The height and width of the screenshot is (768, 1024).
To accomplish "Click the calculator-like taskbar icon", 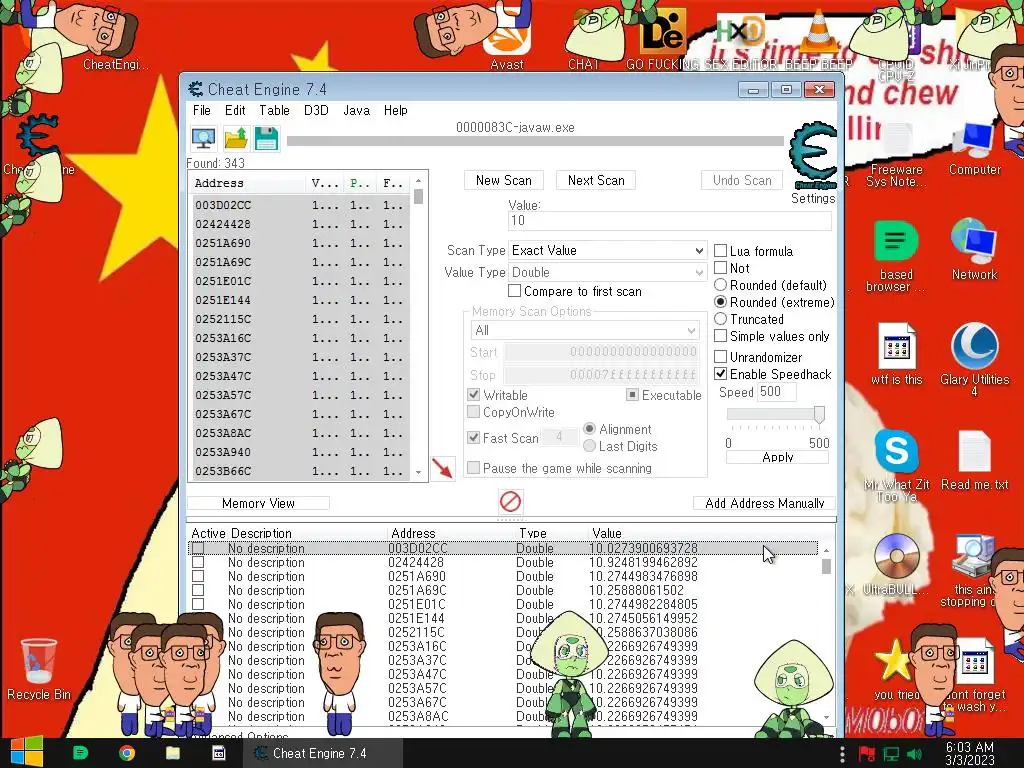I will [x=219, y=753].
